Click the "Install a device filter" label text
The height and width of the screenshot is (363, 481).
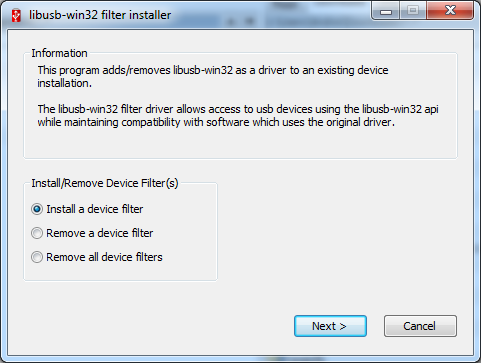[95, 209]
